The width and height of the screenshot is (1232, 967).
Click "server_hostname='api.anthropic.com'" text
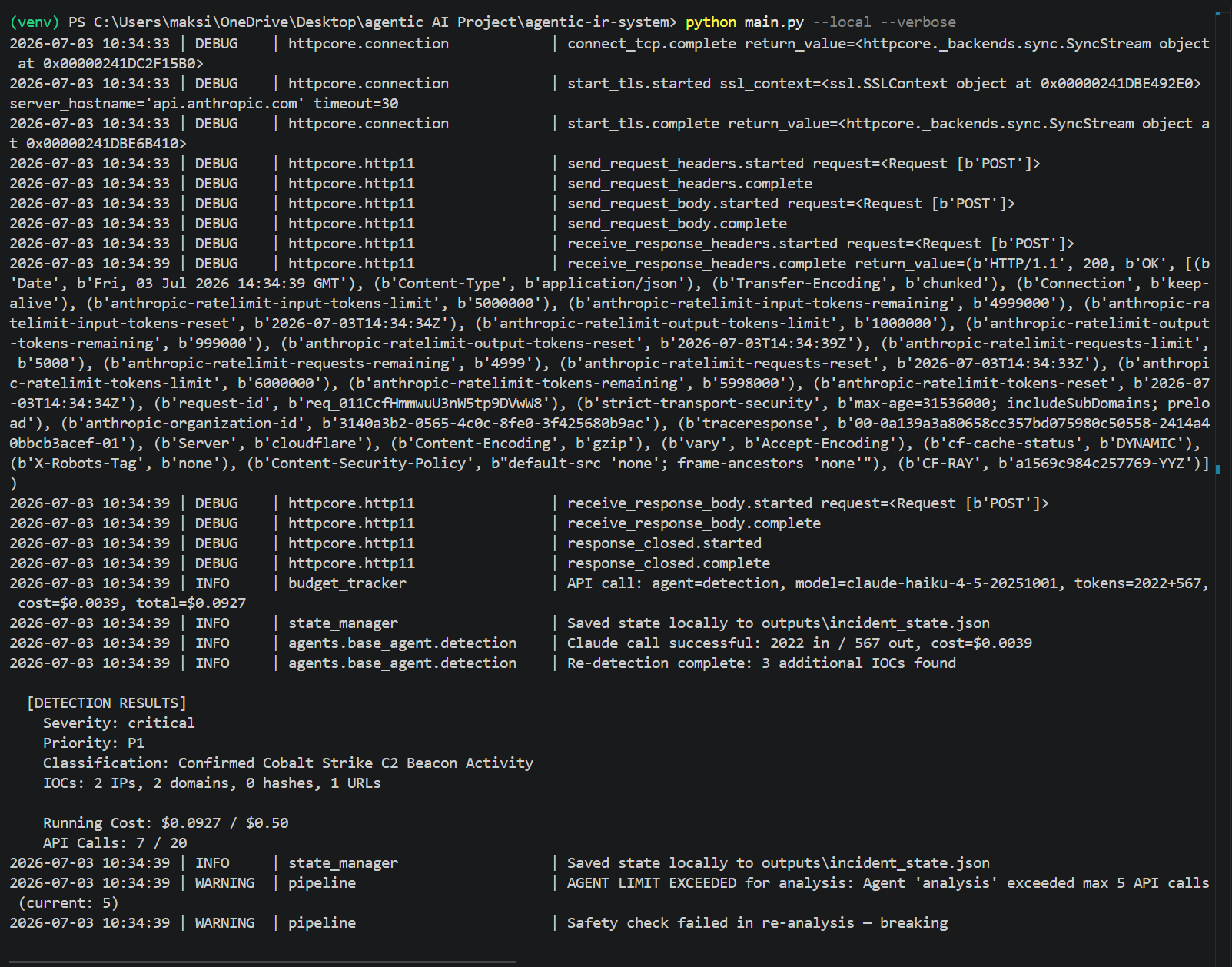click(157, 104)
